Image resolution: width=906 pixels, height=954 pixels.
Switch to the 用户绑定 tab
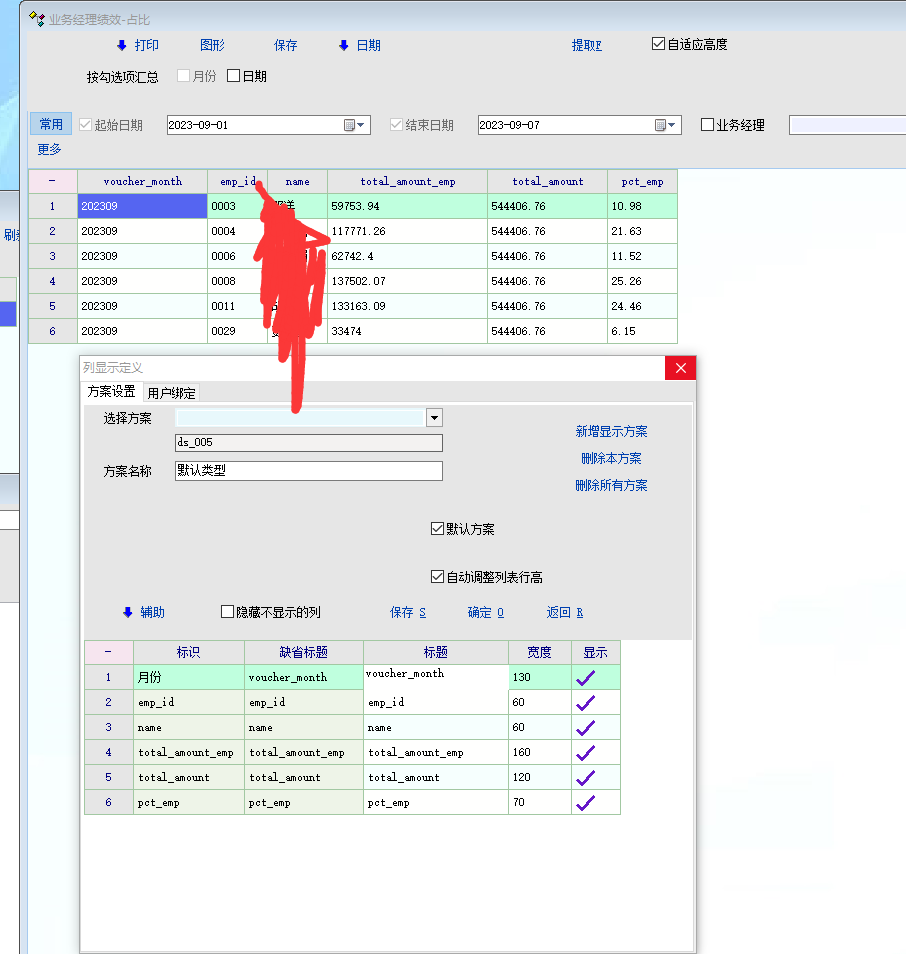(x=172, y=393)
